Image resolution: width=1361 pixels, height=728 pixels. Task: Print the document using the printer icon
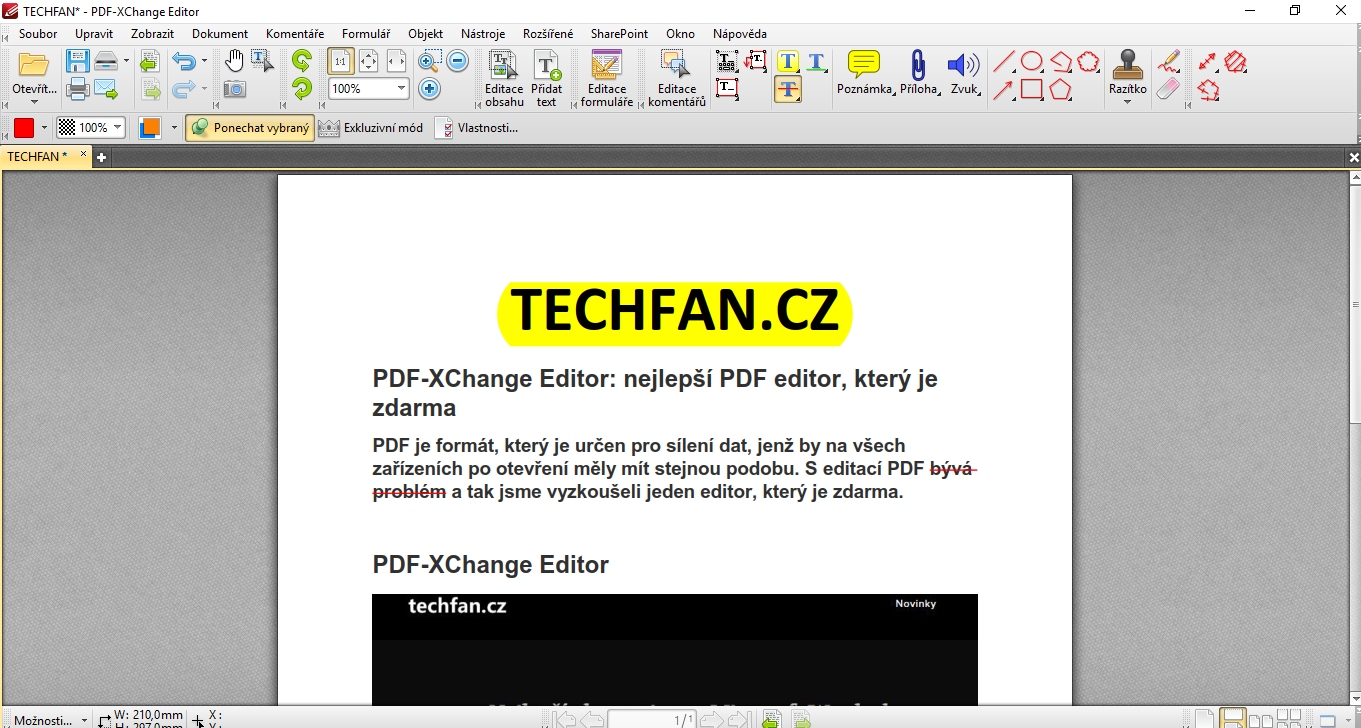click(x=78, y=89)
